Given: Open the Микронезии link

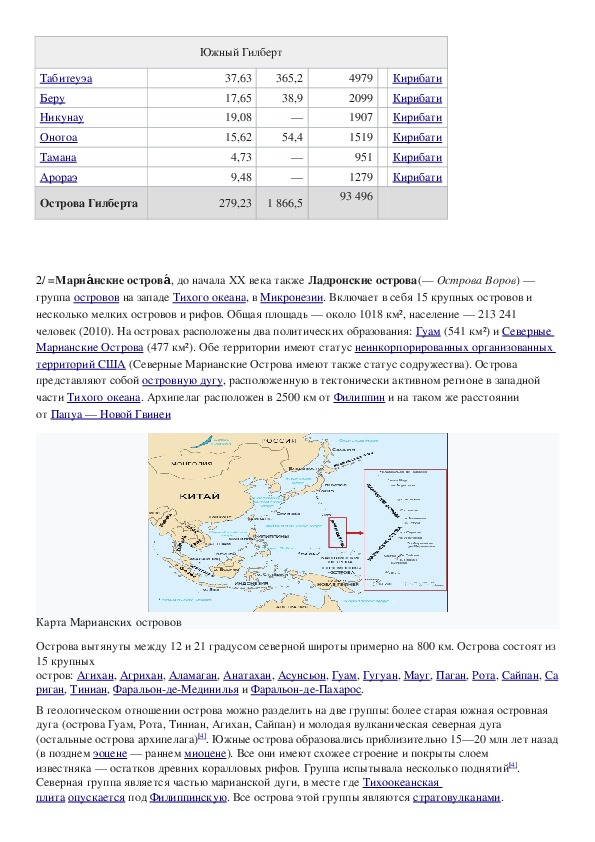Looking at the screenshot, I should tap(291, 297).
